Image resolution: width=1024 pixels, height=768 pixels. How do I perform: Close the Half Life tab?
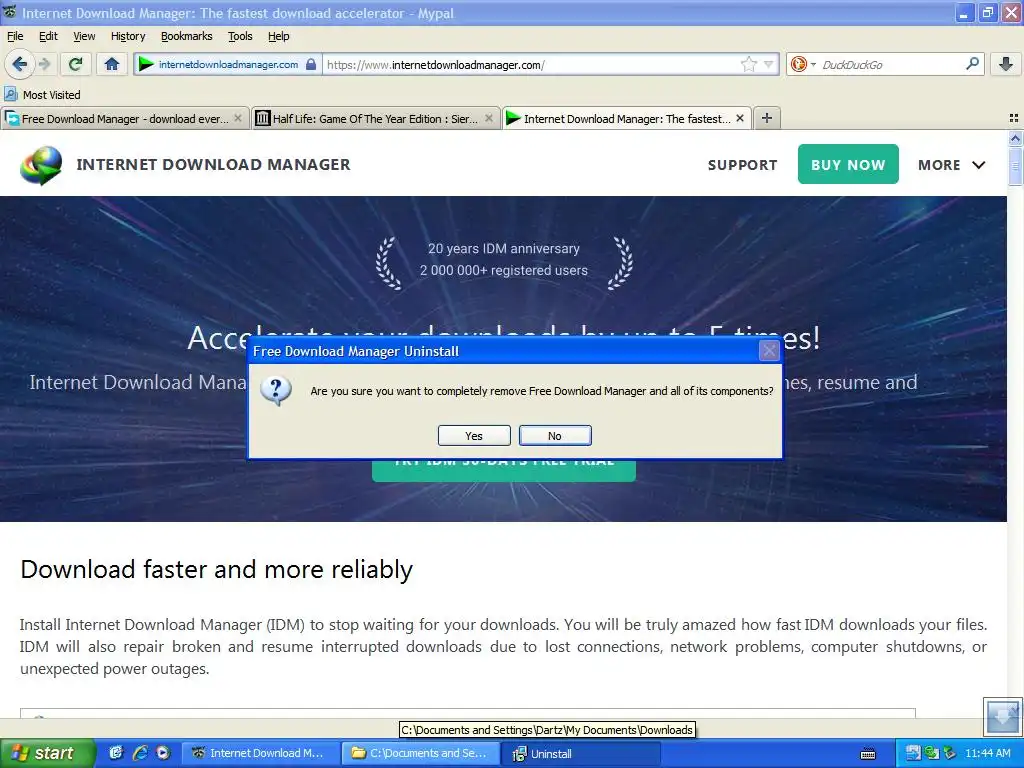(x=488, y=118)
